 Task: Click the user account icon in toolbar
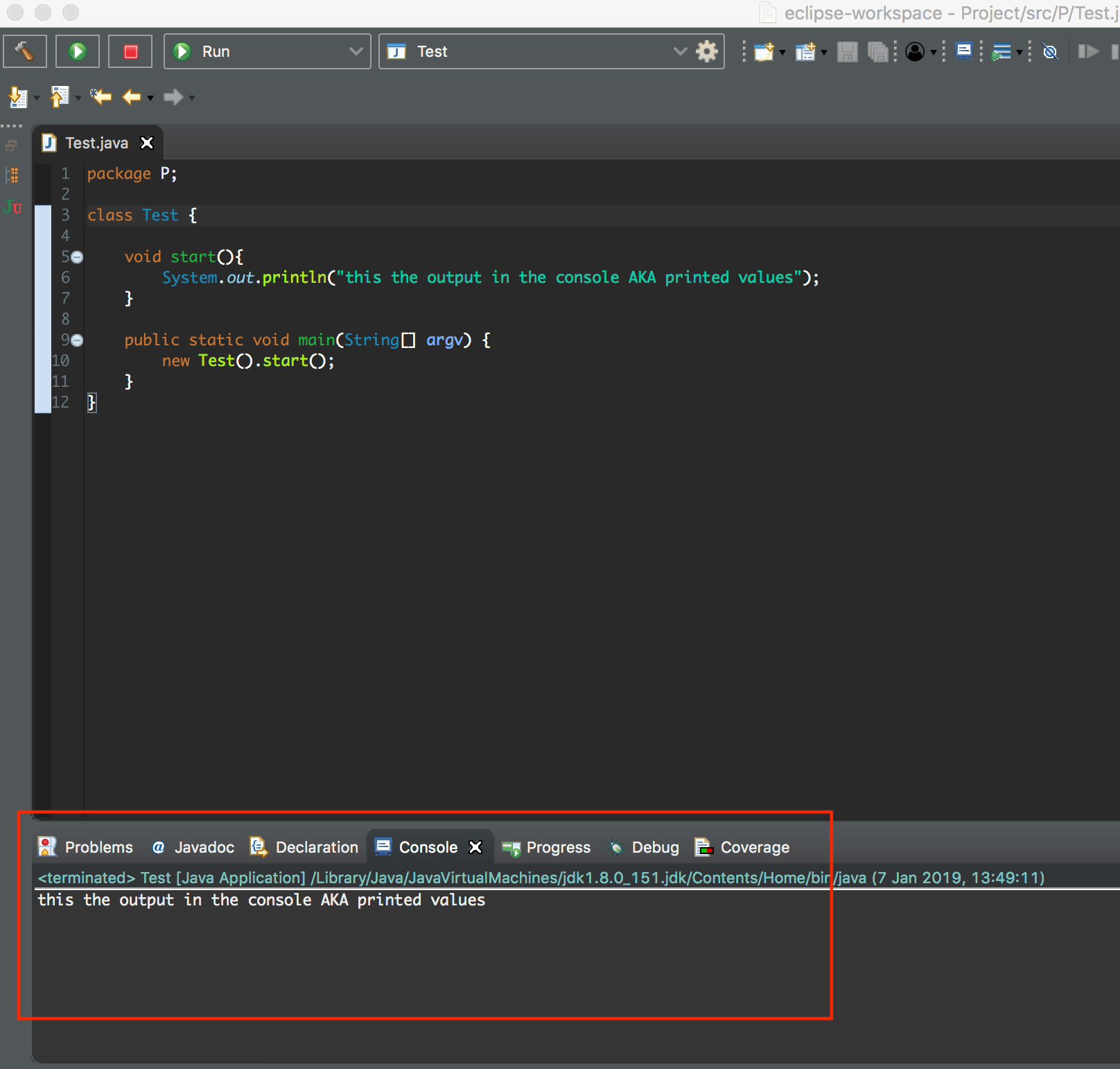[x=915, y=51]
